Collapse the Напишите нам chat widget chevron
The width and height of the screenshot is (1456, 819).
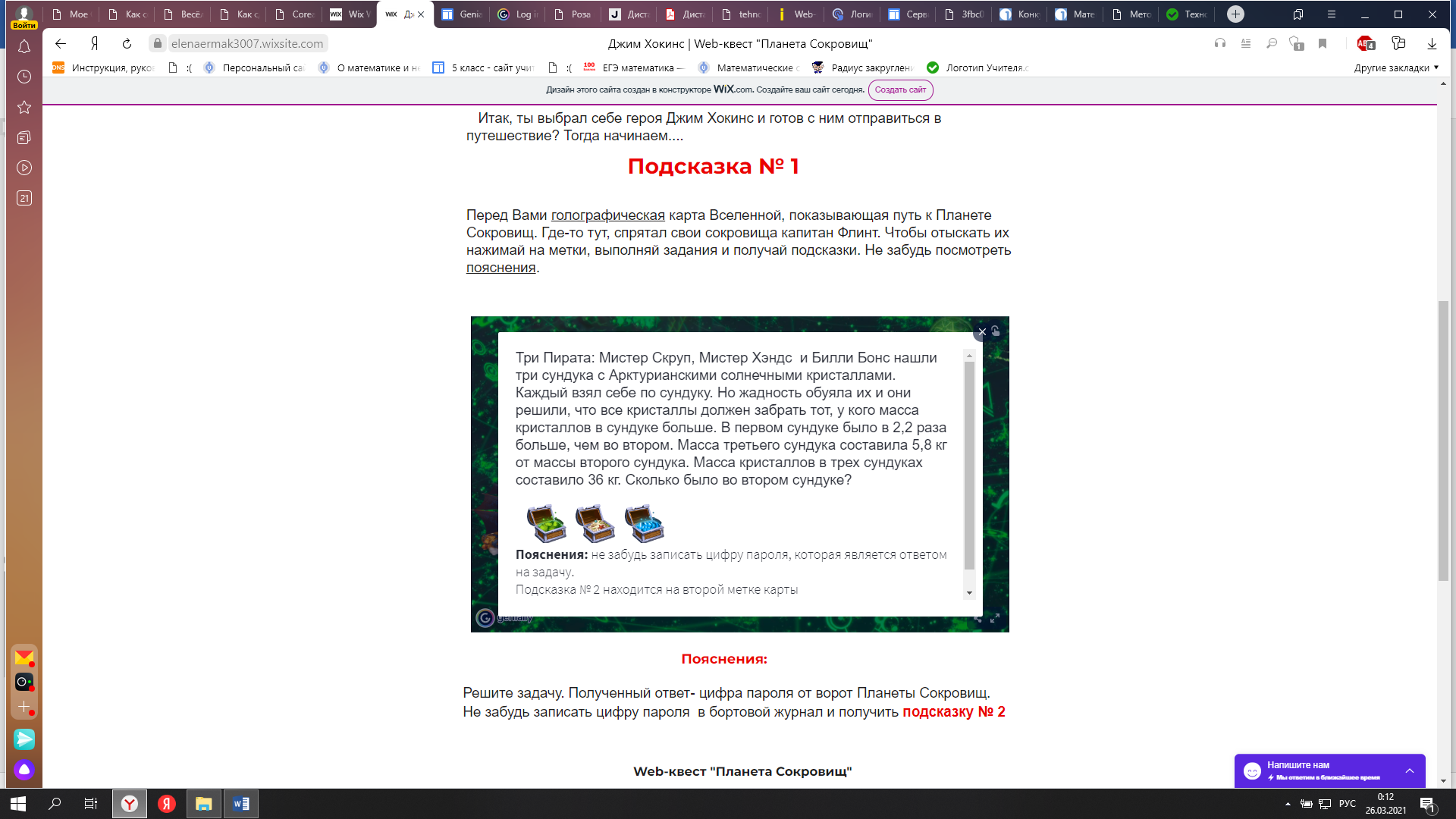(1409, 770)
